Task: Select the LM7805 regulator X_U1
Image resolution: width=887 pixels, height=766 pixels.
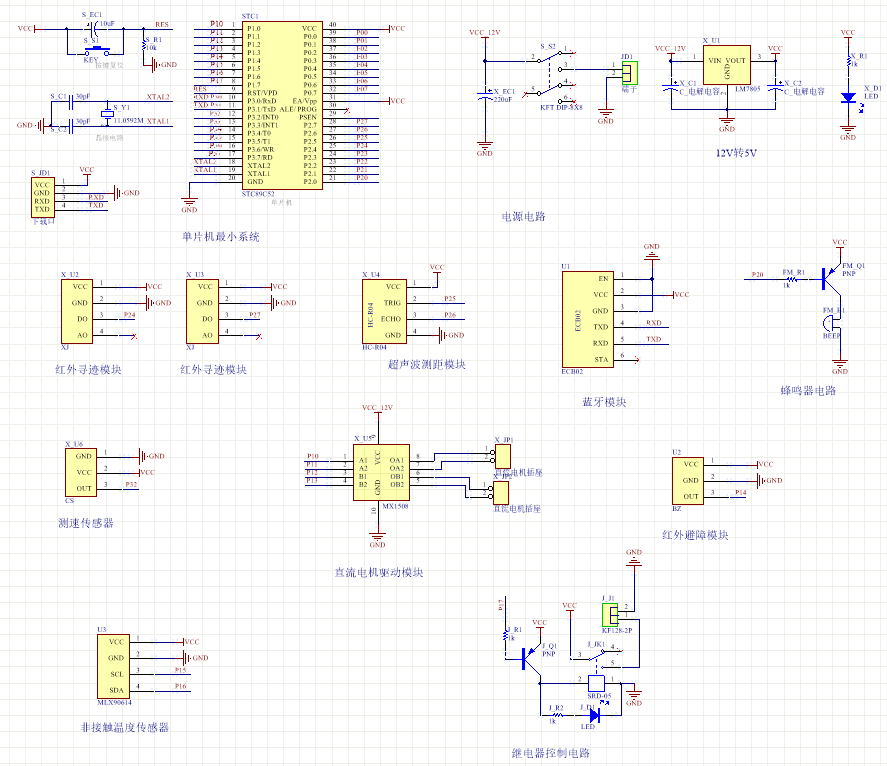Action: 727,65
